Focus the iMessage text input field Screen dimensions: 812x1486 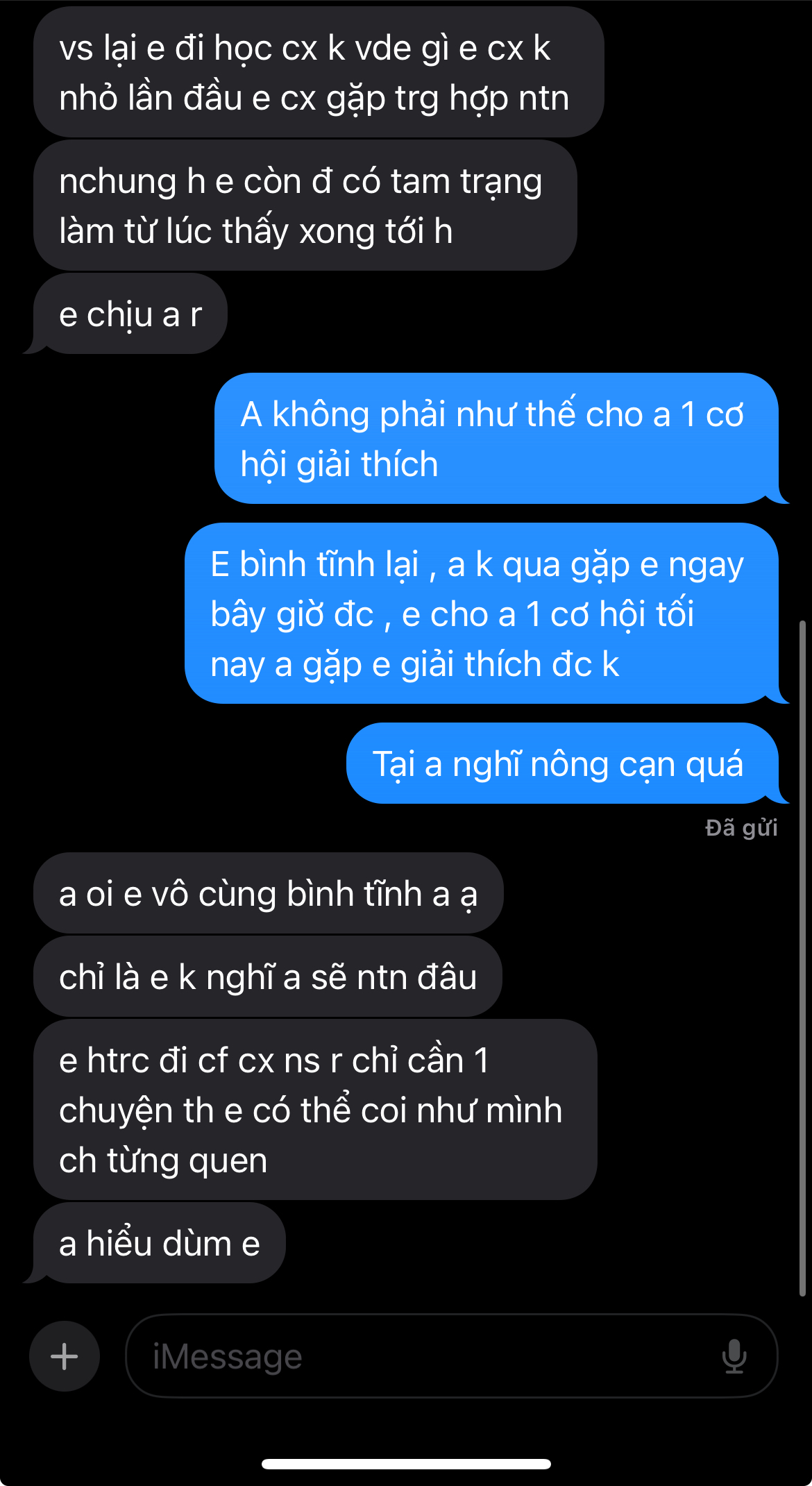pos(451,1356)
